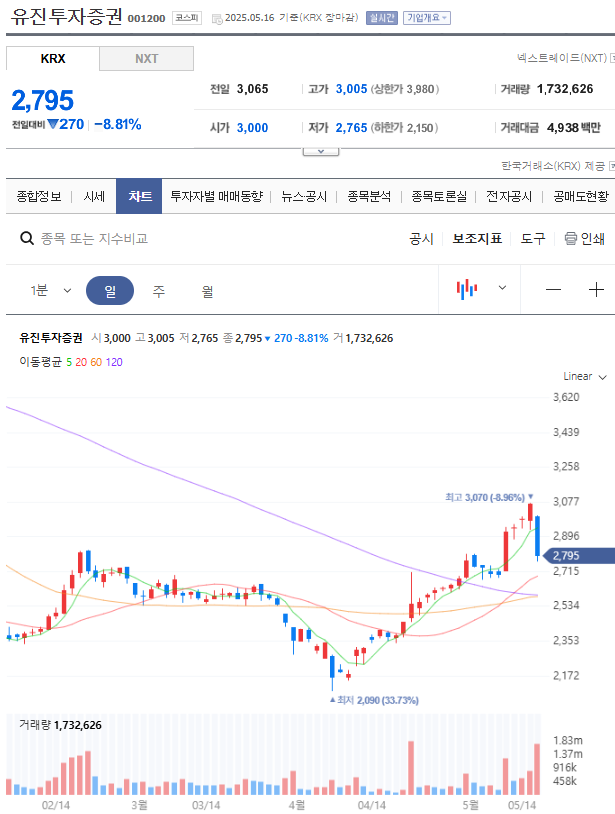Click the -8.81% change percentage
This screenshot has width=615, height=814.
tap(118, 125)
